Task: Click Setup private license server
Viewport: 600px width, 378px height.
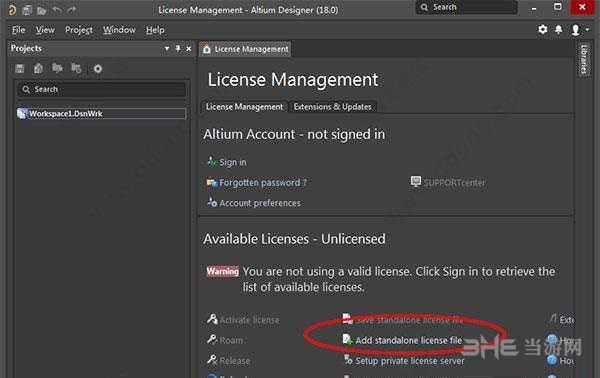Action: coord(410,360)
